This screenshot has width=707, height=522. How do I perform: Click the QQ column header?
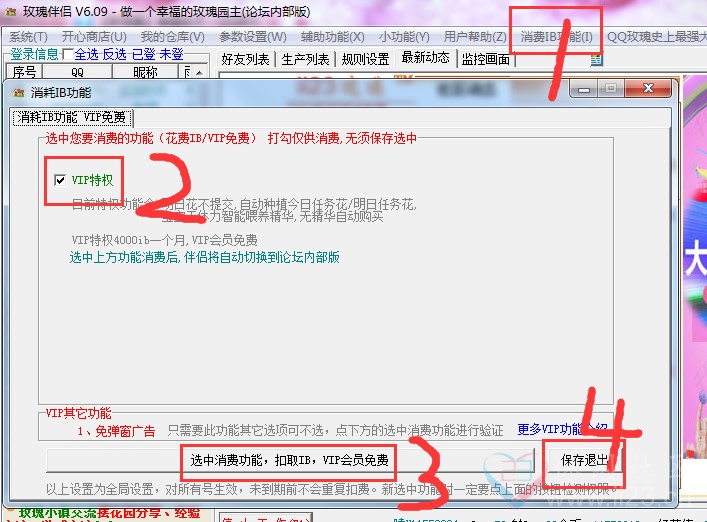click(77, 72)
